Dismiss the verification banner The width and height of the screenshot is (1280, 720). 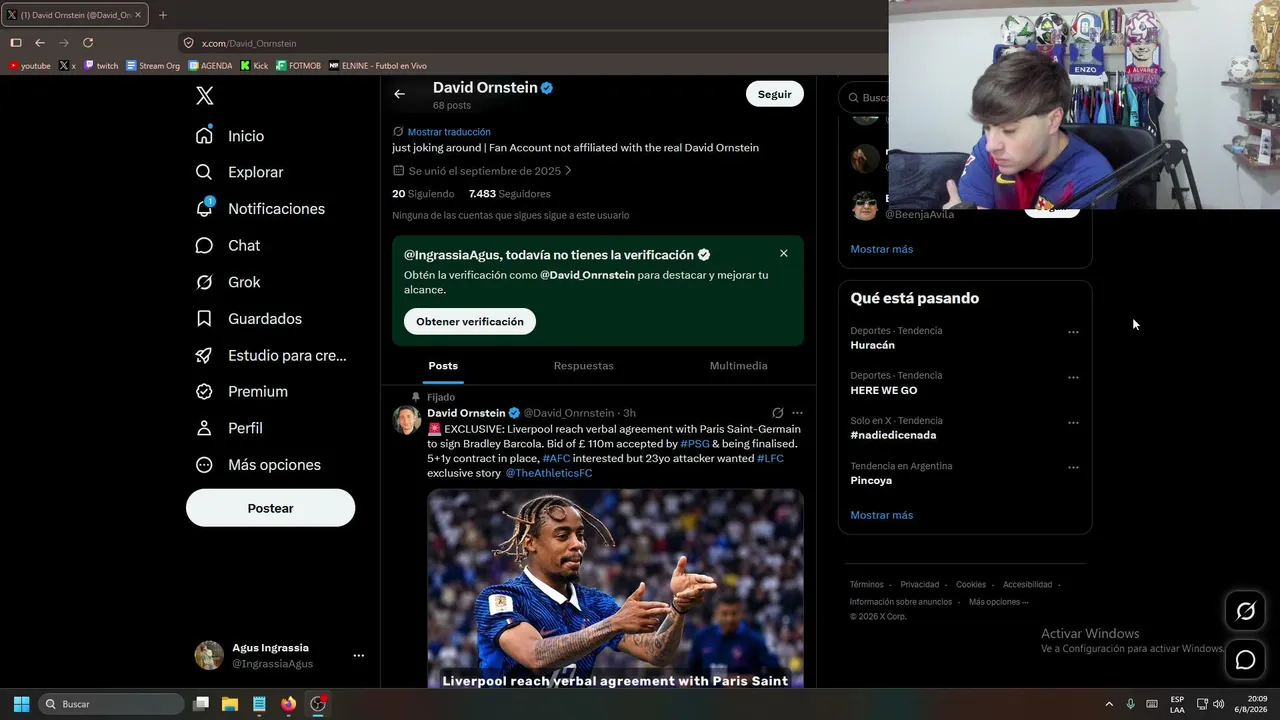783,254
